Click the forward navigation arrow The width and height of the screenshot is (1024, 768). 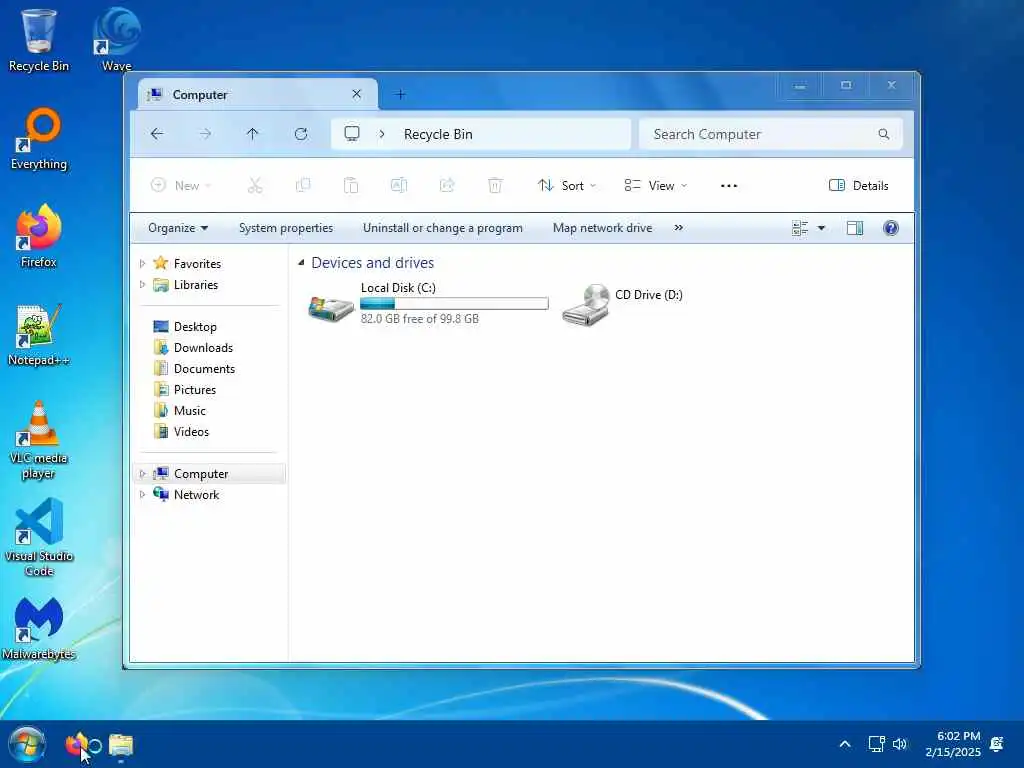205,134
